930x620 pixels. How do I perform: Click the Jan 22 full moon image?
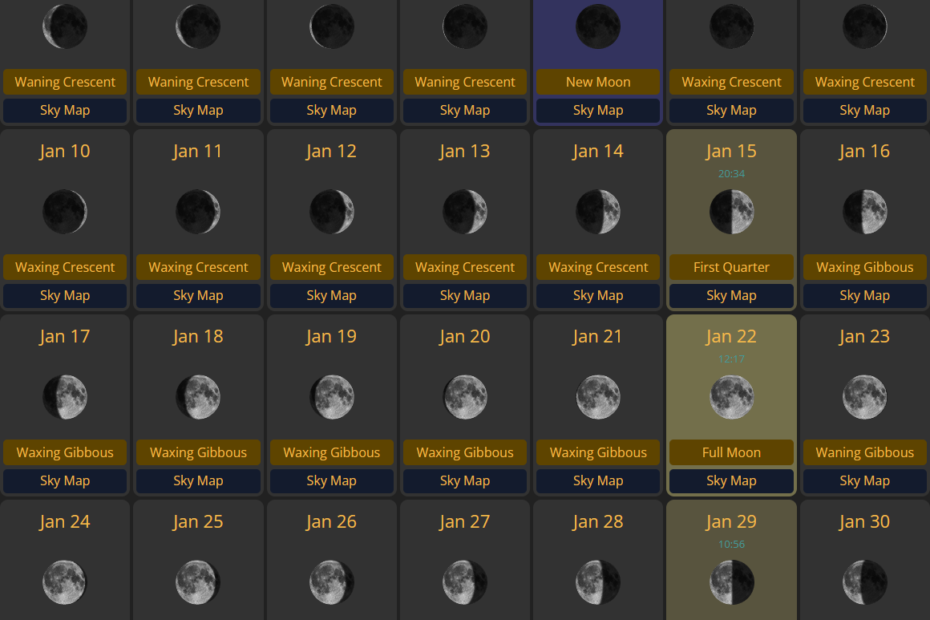tap(731, 397)
